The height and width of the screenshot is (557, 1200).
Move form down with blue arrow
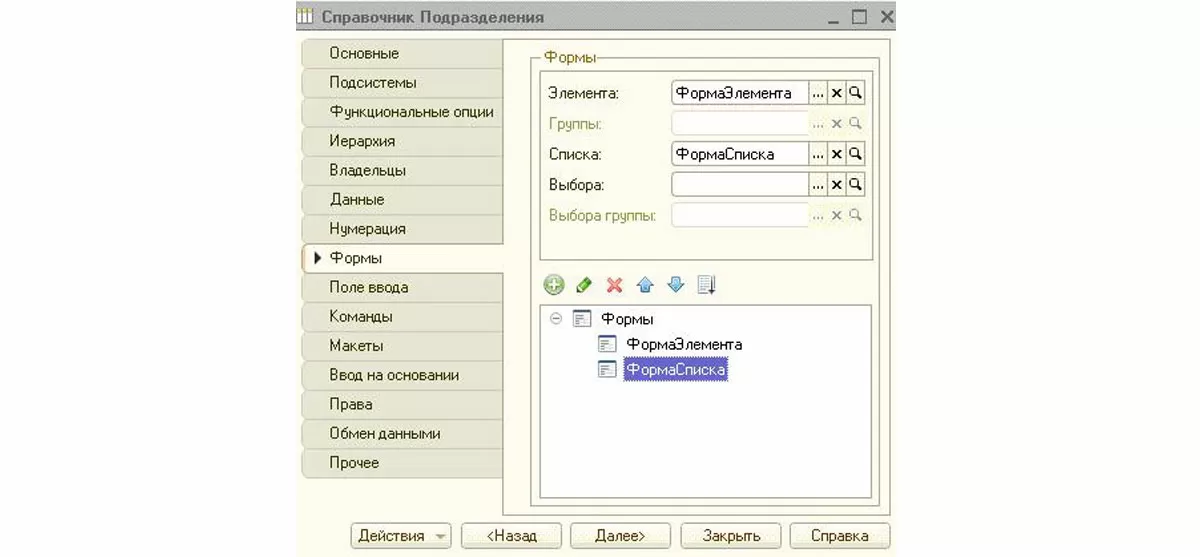point(675,285)
